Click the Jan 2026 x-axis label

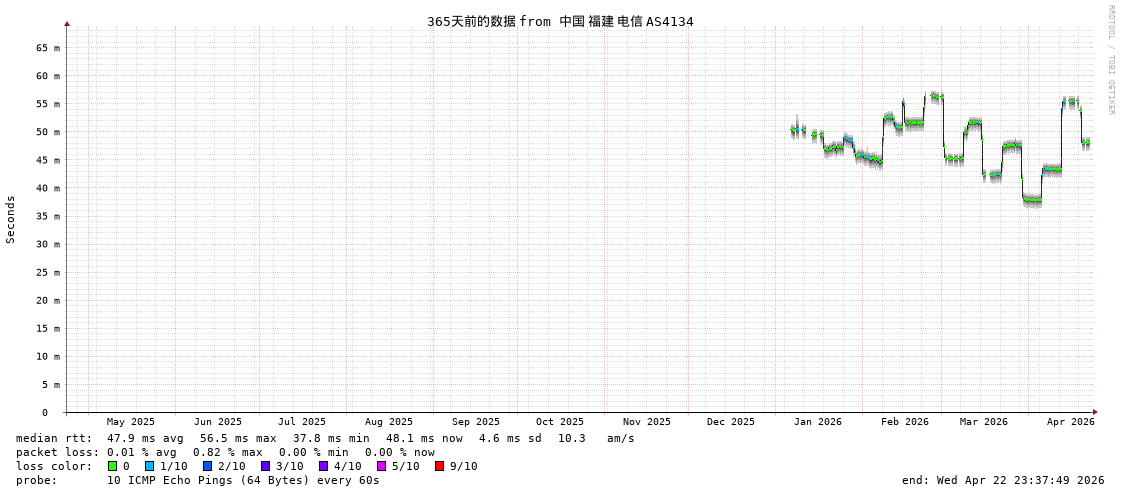coord(817,422)
